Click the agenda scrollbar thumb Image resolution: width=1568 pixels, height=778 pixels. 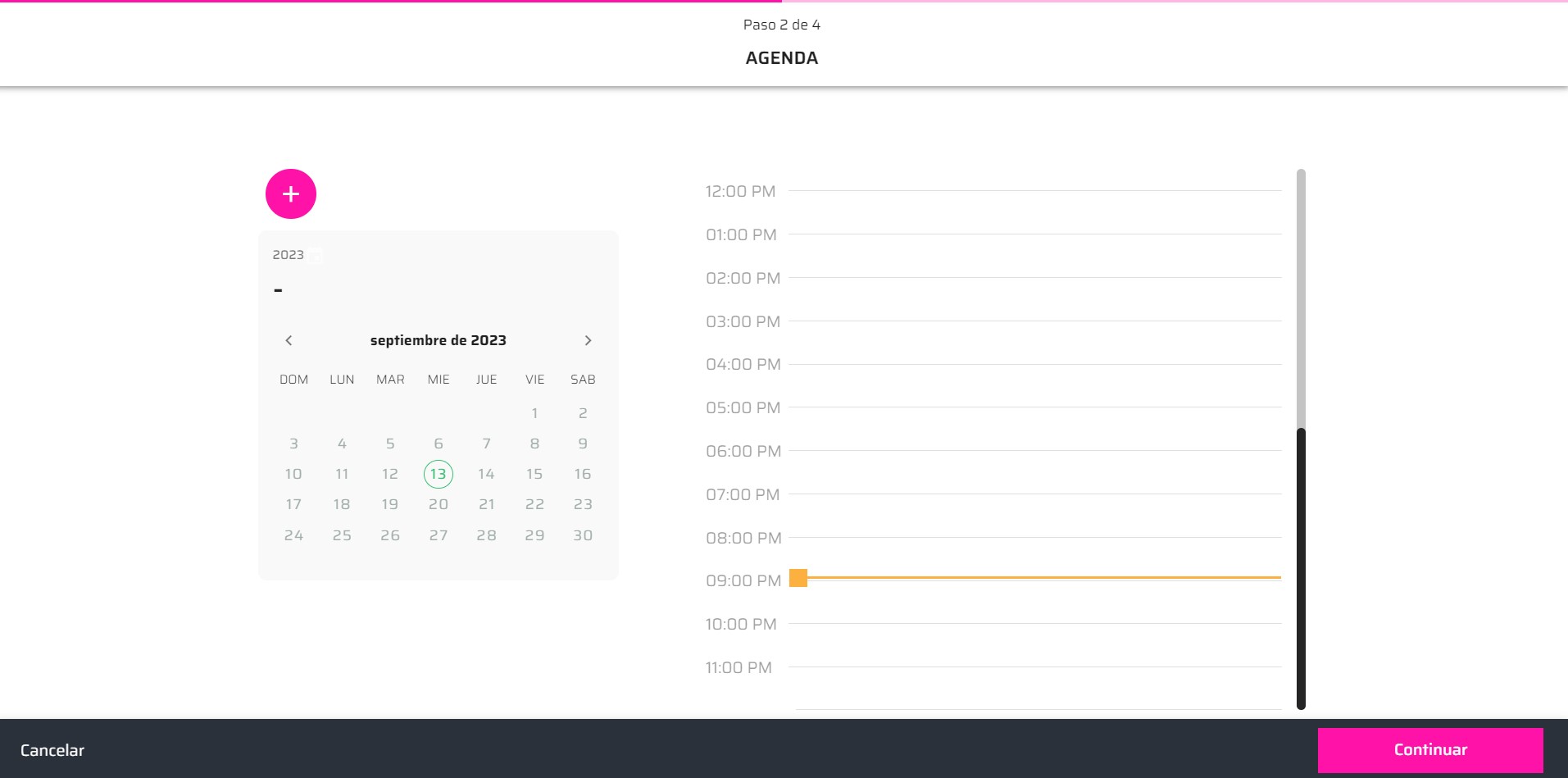[1301, 568]
